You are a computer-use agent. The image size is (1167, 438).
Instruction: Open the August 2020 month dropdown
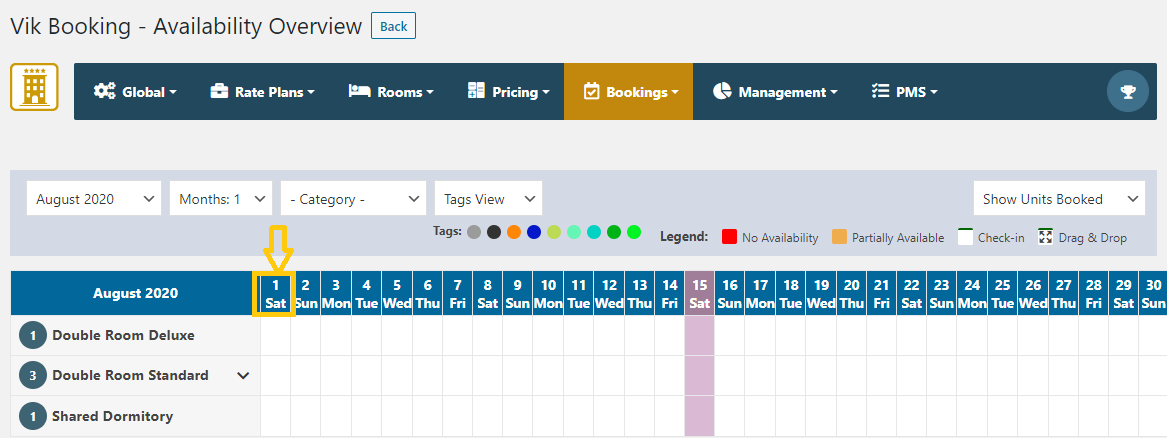pyautogui.click(x=94, y=199)
